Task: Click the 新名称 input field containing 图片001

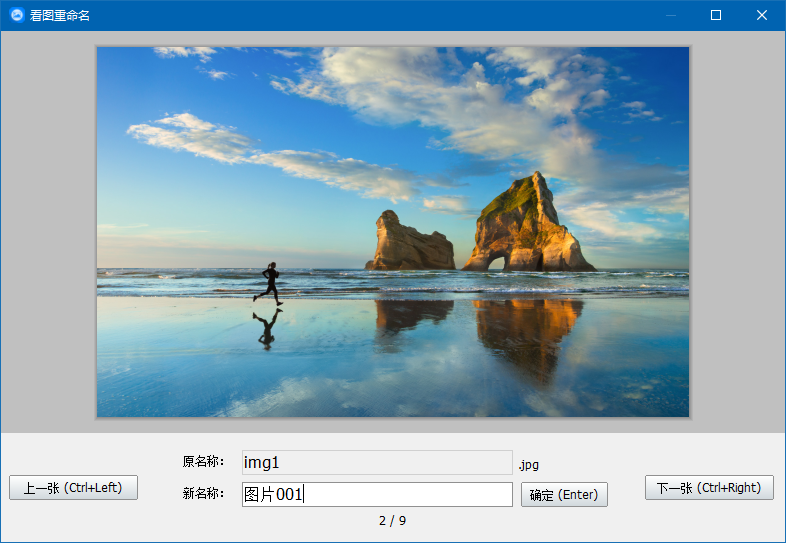Action: 377,495
